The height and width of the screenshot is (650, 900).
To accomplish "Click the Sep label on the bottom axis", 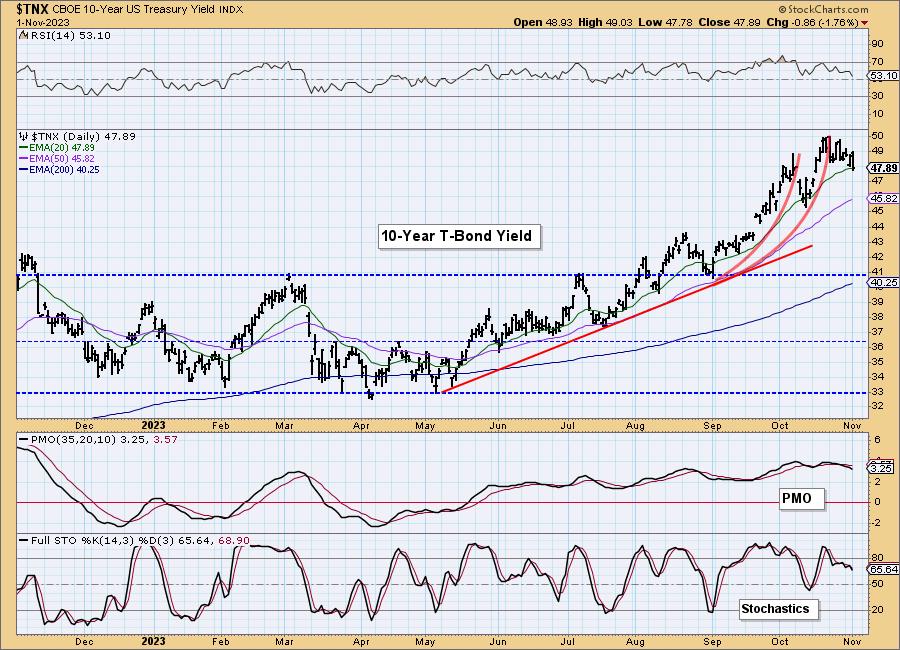I will pos(712,641).
